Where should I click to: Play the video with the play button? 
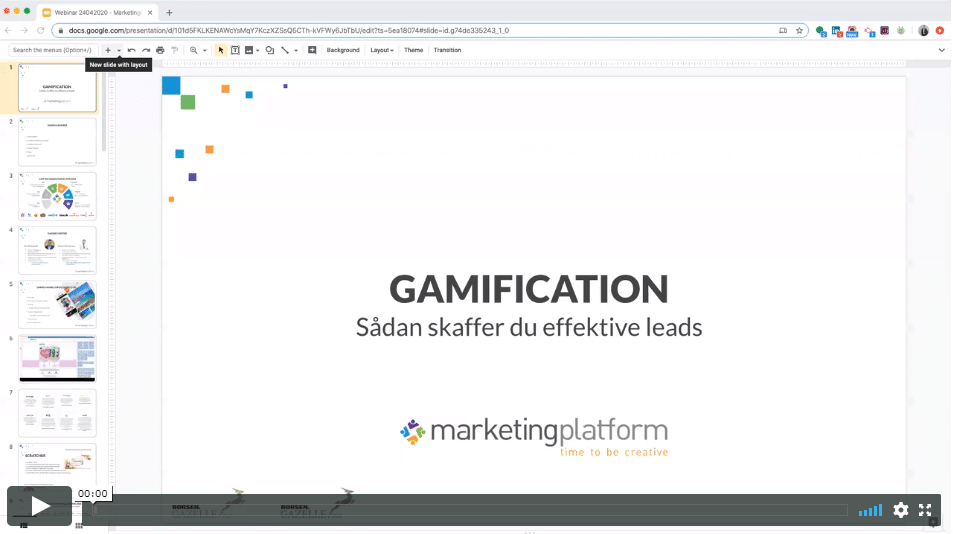[40, 505]
